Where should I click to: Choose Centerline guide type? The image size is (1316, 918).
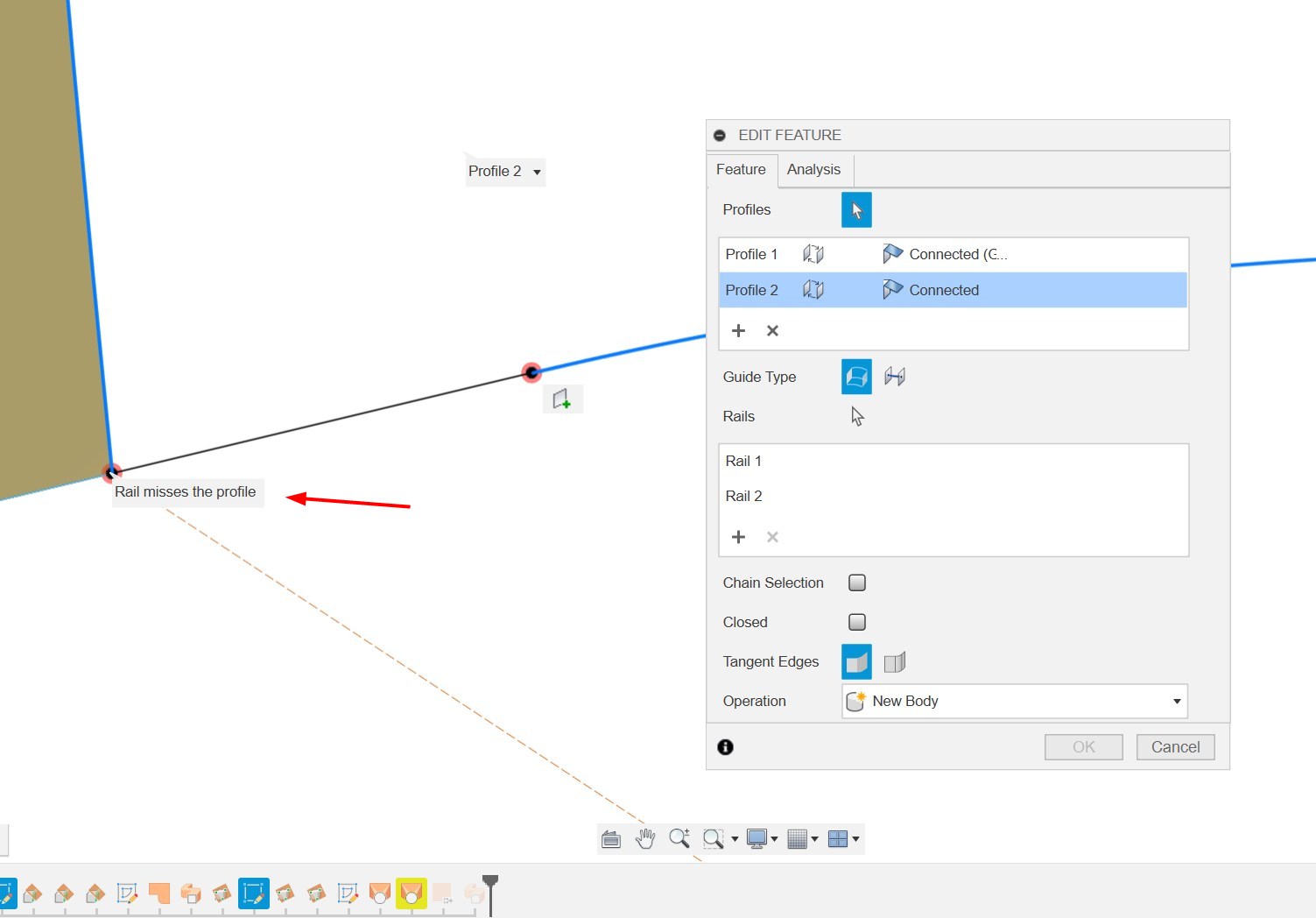895,377
